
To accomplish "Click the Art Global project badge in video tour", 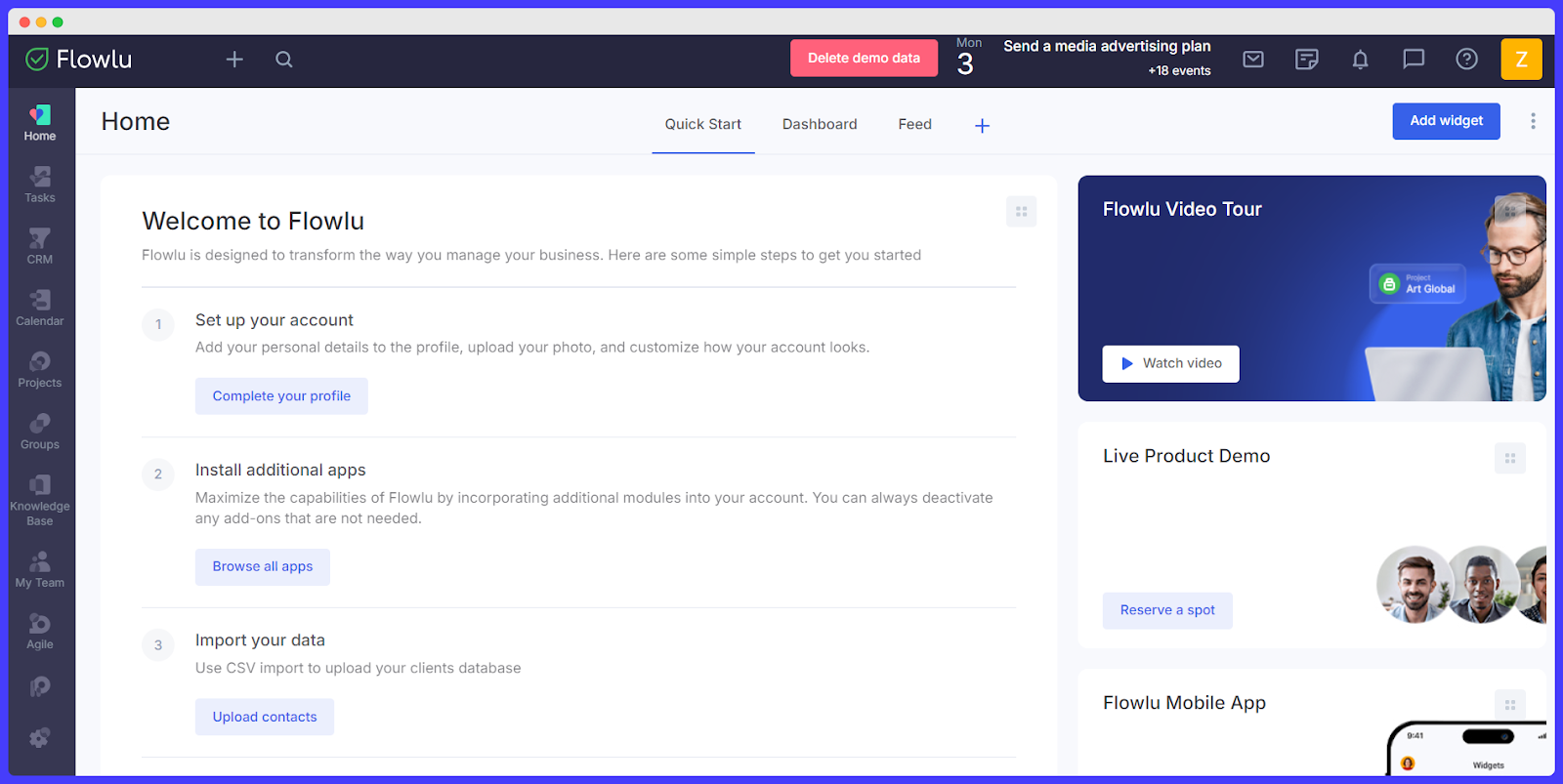I will (x=1417, y=284).
